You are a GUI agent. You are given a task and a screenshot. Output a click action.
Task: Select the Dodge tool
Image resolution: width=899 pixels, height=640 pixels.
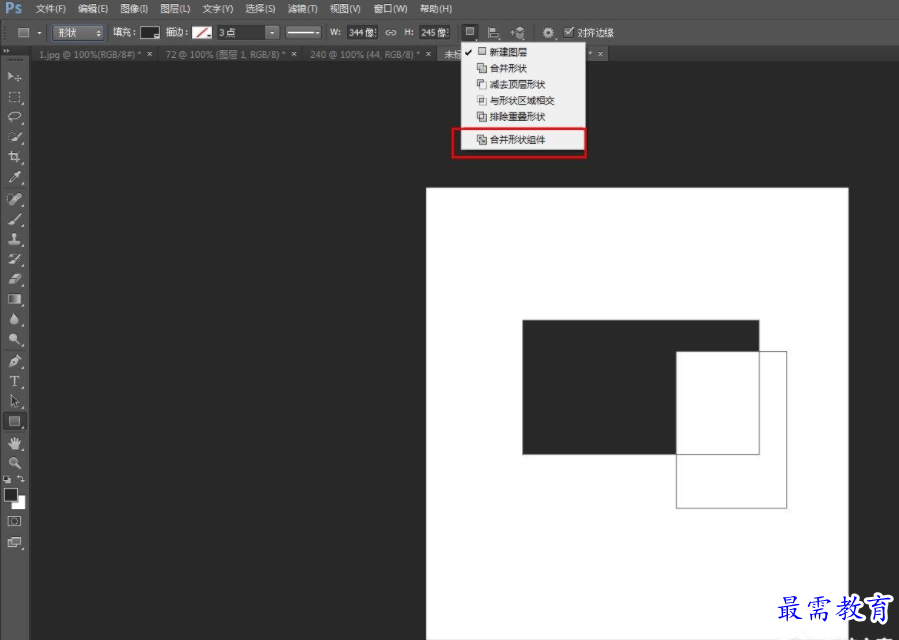coord(15,339)
